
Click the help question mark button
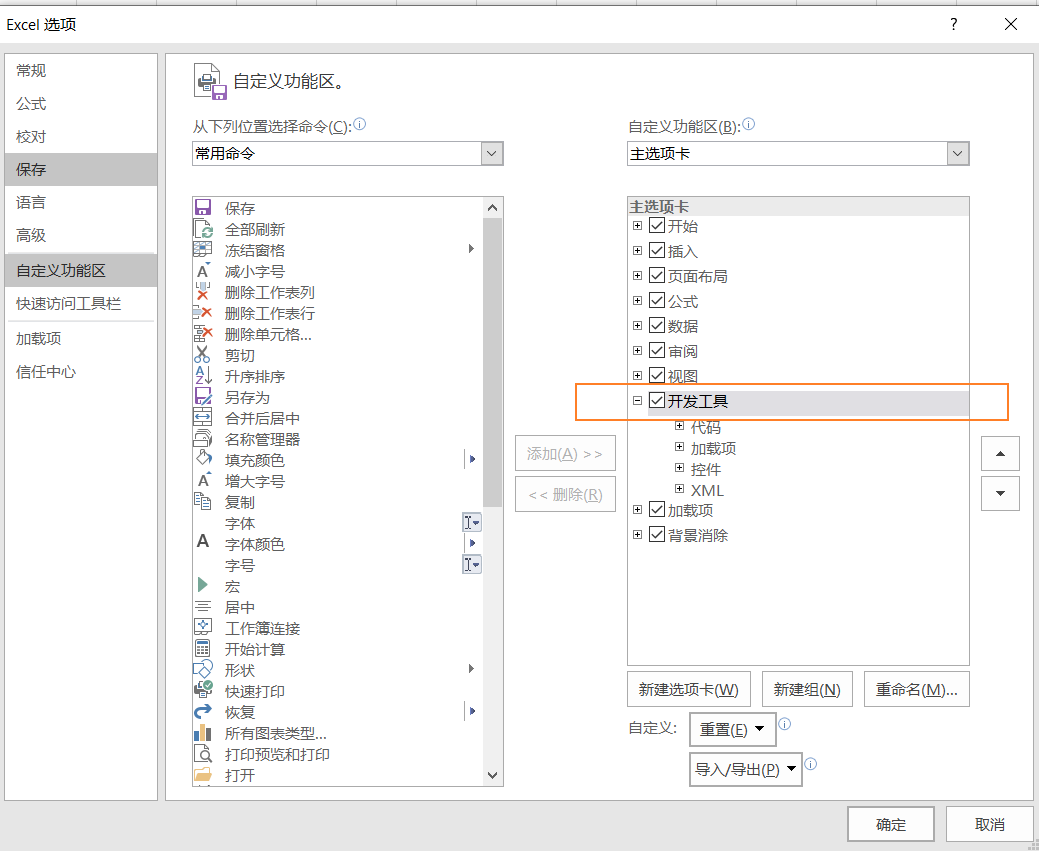coord(954,25)
